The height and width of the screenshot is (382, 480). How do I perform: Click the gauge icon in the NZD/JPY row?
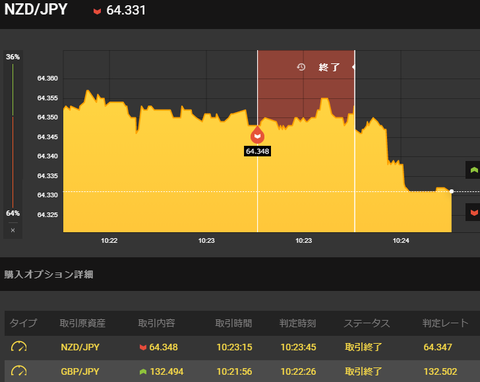pyautogui.click(x=19, y=347)
